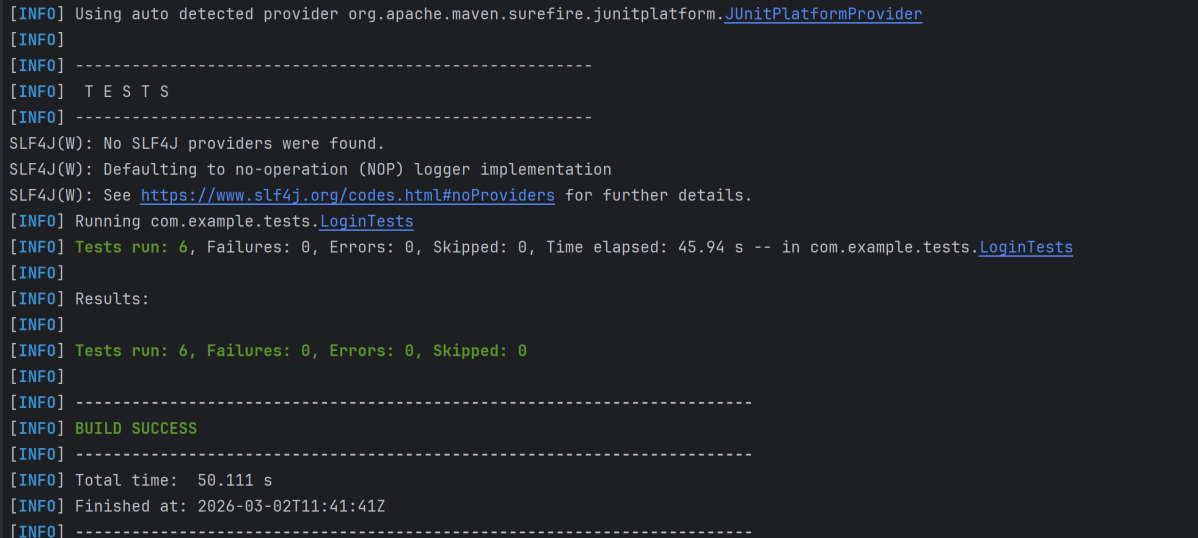Click the BUILD SUCCESS text
The height and width of the screenshot is (538, 1198).
point(136,428)
